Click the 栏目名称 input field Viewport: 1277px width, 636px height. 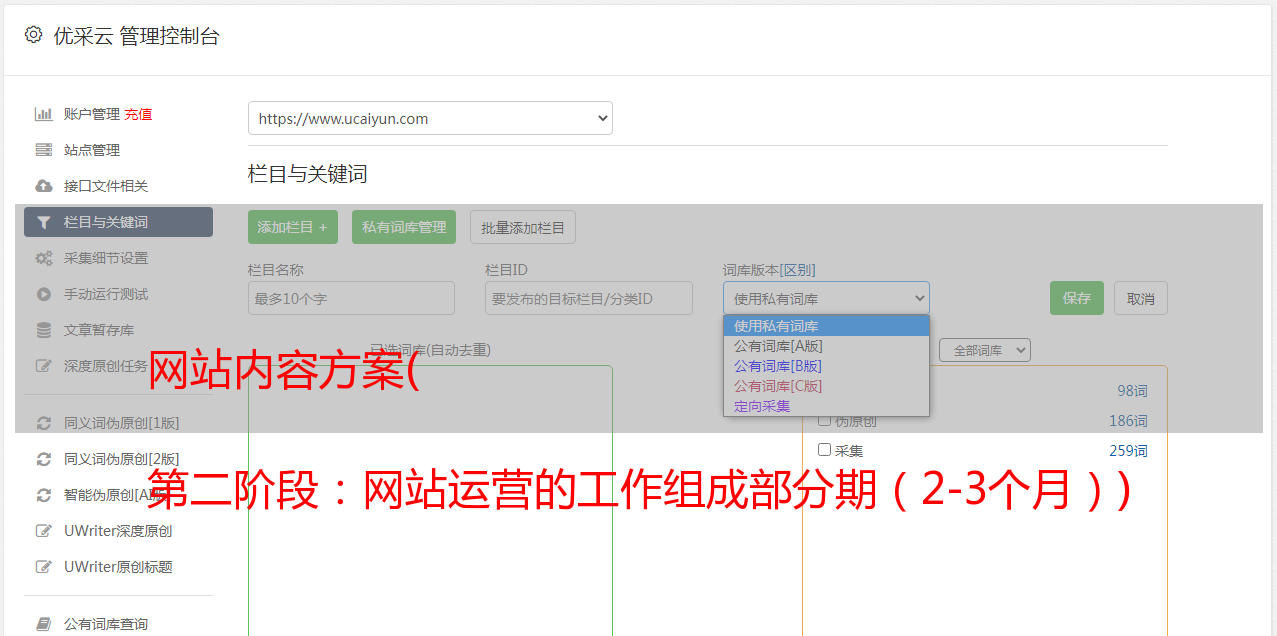tap(351, 298)
